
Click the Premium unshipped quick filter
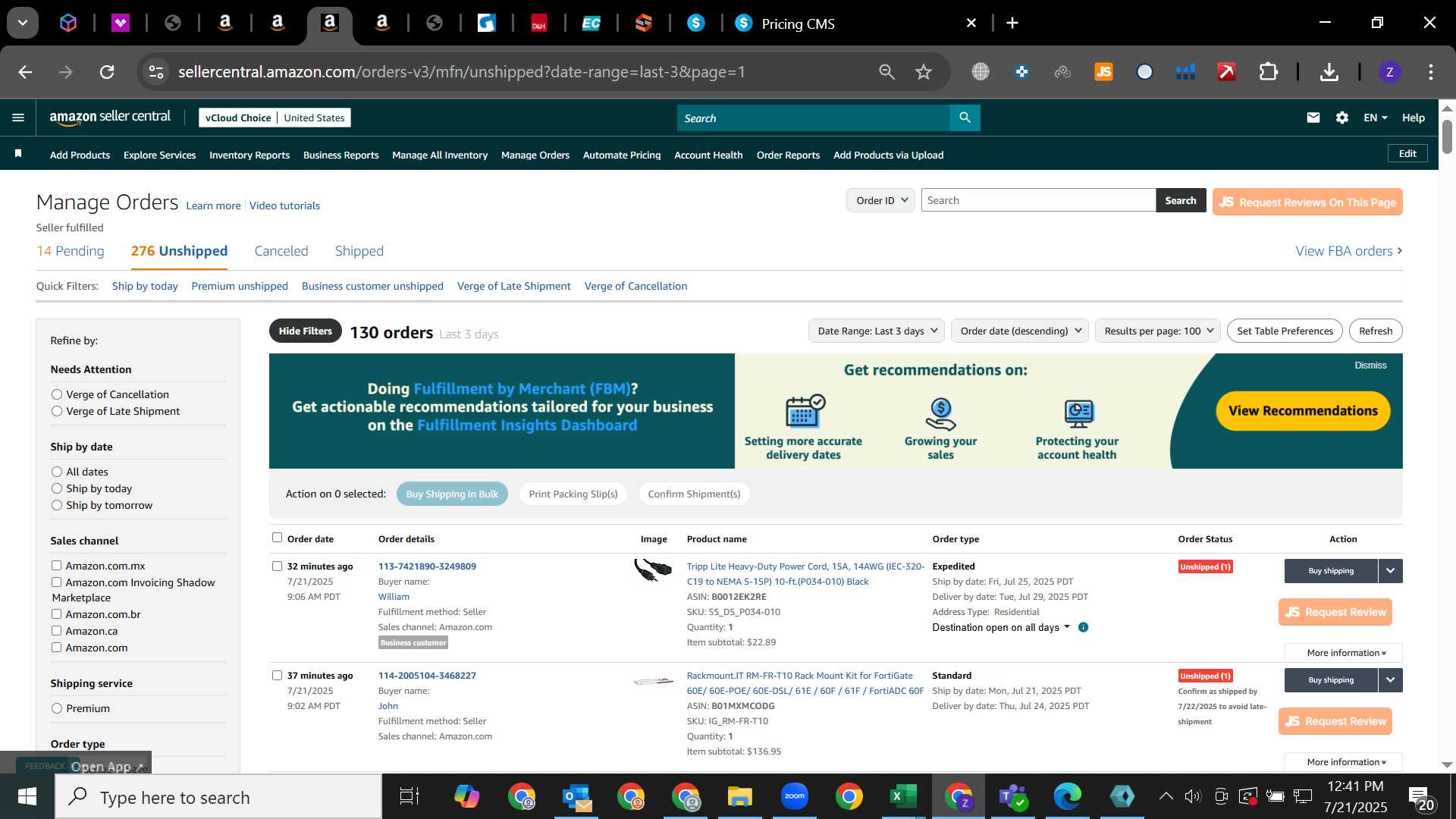click(x=240, y=286)
